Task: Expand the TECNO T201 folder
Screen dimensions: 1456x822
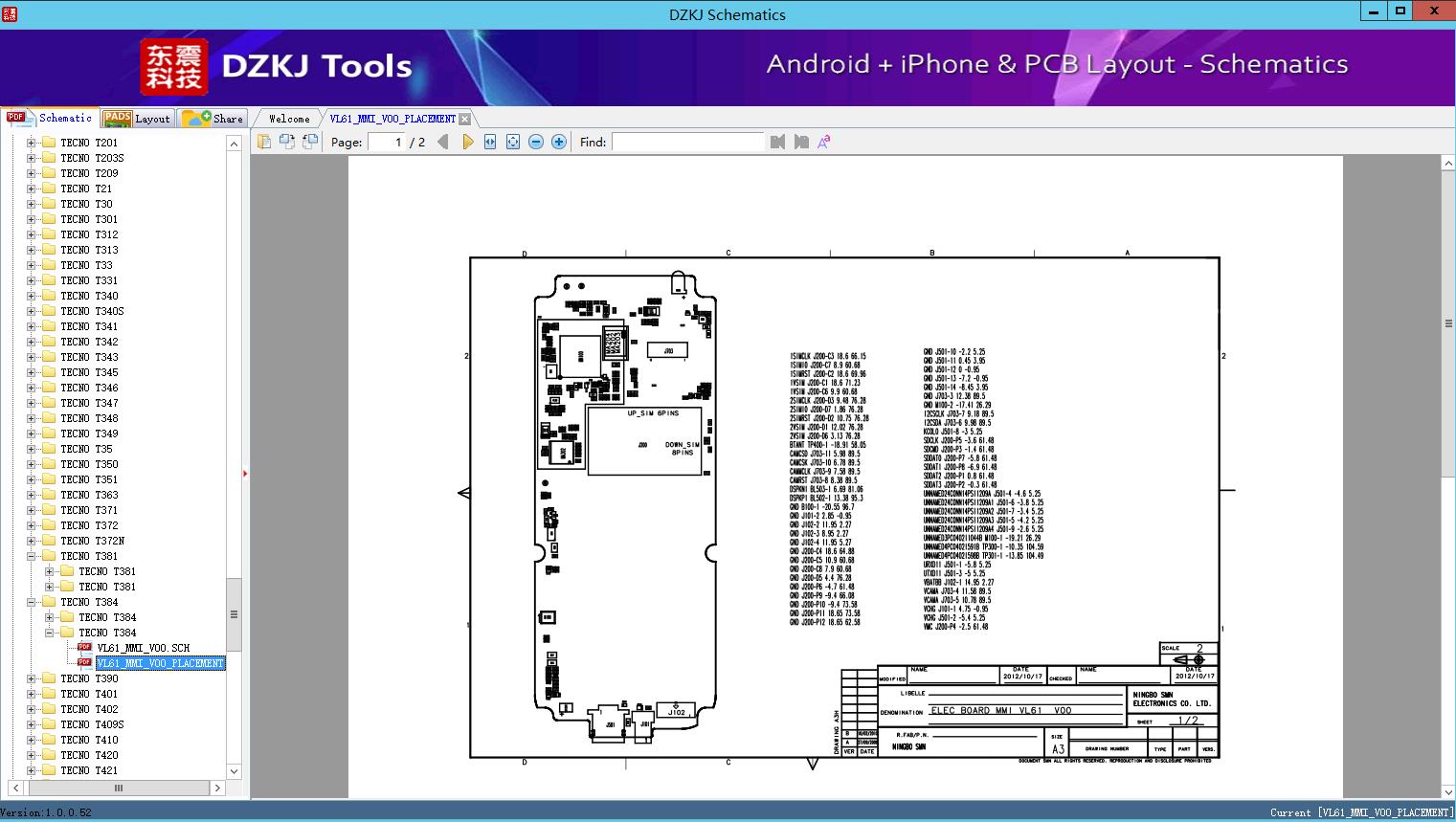Action: tap(32, 143)
